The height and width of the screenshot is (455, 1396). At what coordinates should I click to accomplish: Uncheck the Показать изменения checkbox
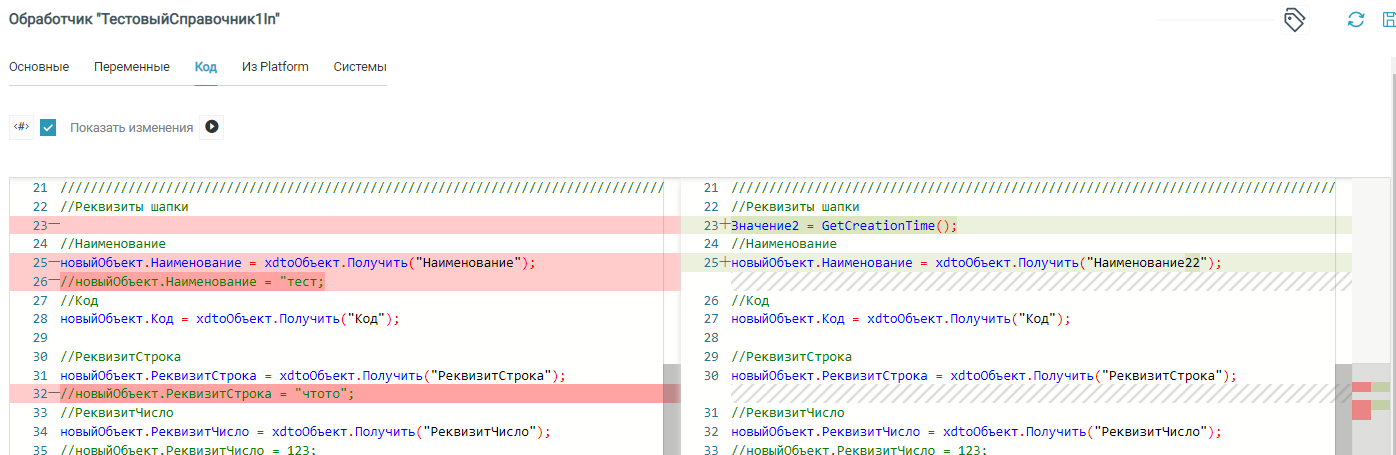pos(48,128)
